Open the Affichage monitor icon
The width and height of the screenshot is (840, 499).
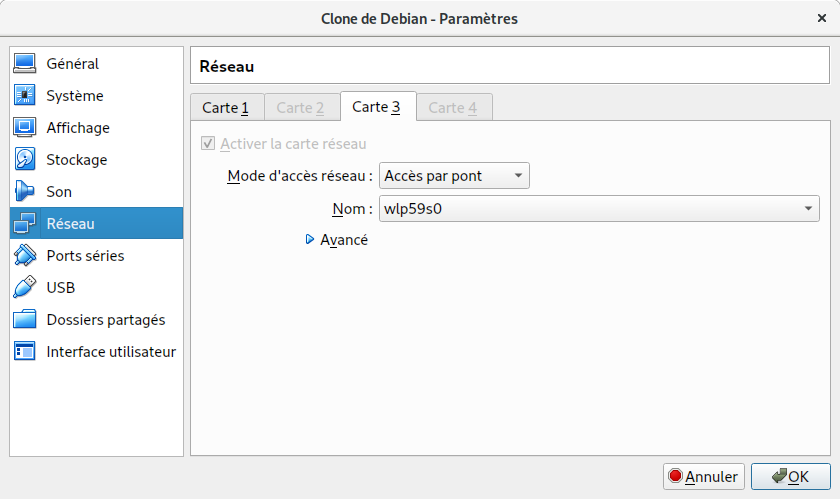[25, 128]
